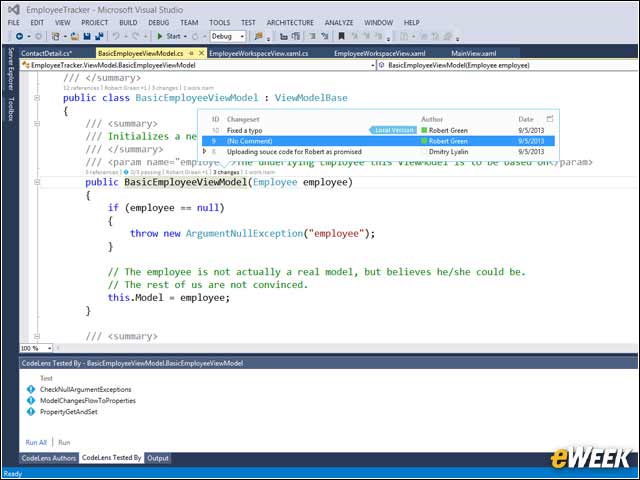Image resolution: width=640 pixels, height=480 pixels.
Task: Open the PROJECT menu
Action: point(95,22)
